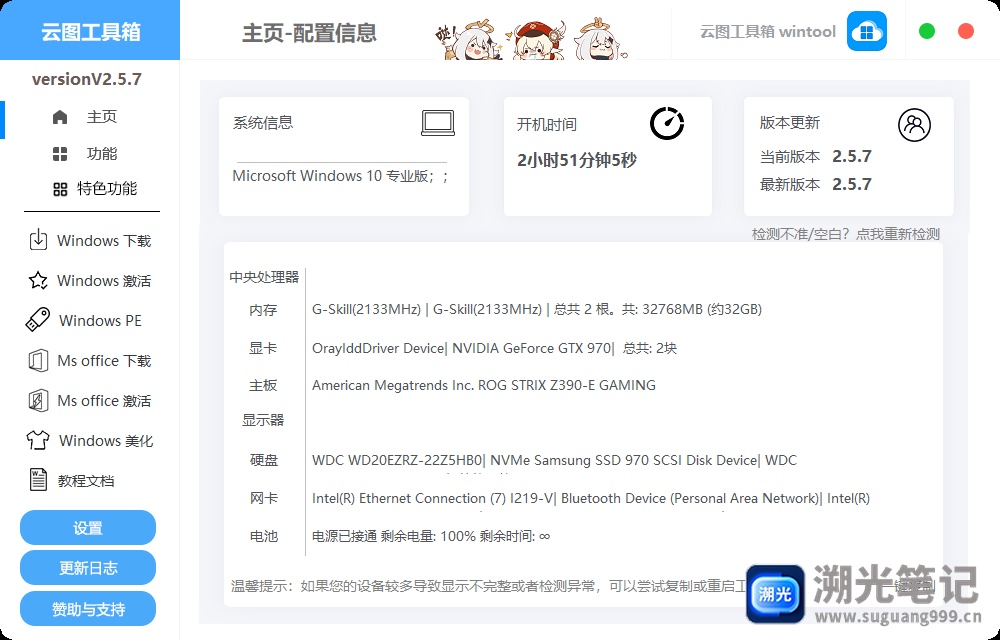
Task: Click the grid icon beside 功能
Action: pyautogui.click(x=60, y=154)
